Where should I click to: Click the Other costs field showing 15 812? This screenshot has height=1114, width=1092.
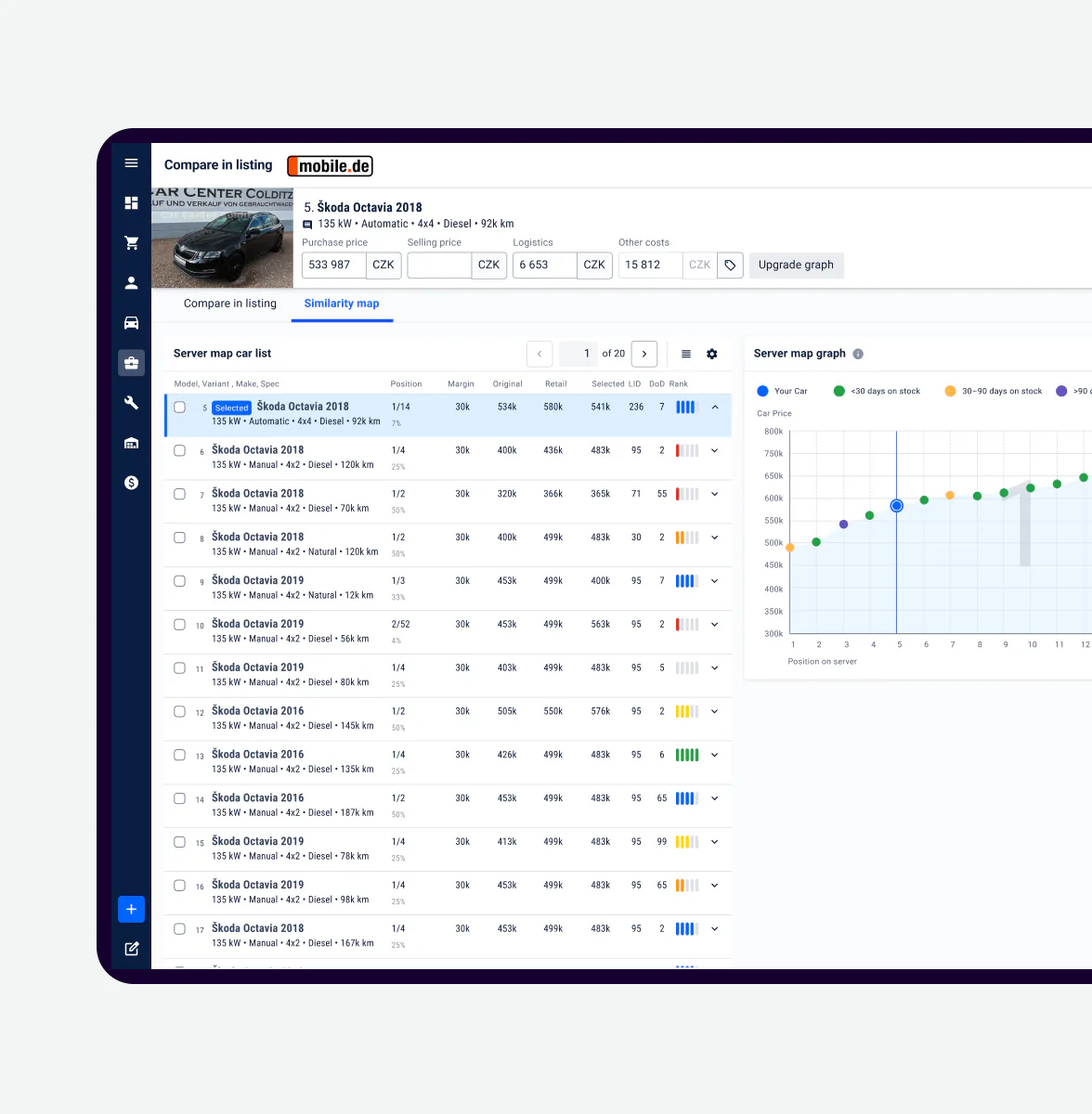pos(651,266)
